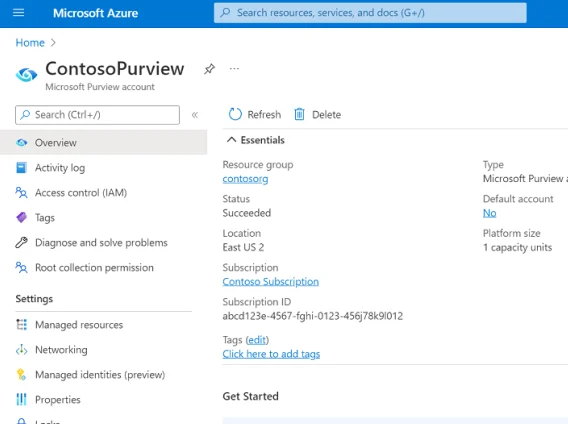Viewport: 568px width, 424px height.
Task: Open the Contoso Subscription link
Action: [x=271, y=282]
